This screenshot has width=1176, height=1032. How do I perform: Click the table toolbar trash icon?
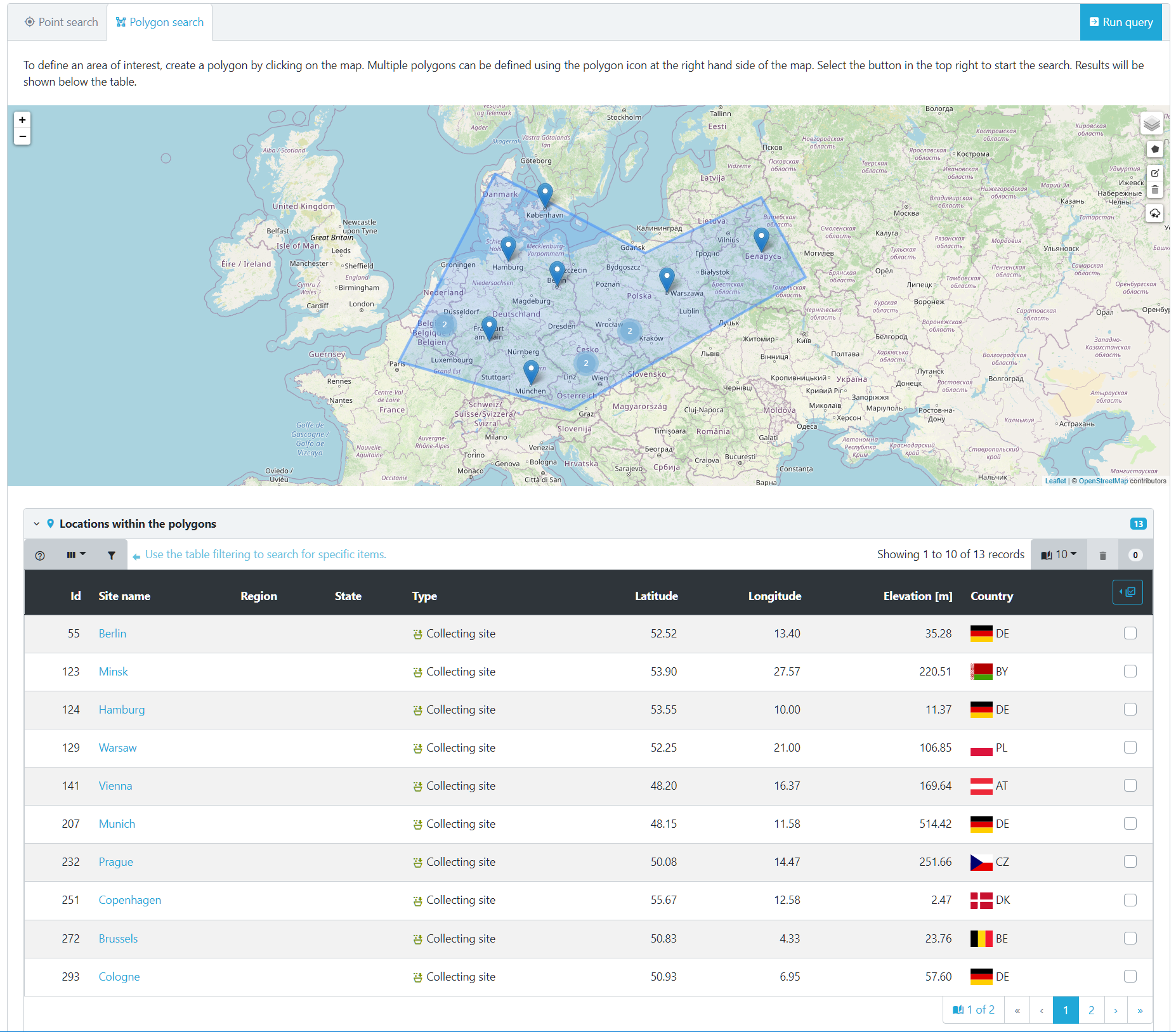(1102, 555)
